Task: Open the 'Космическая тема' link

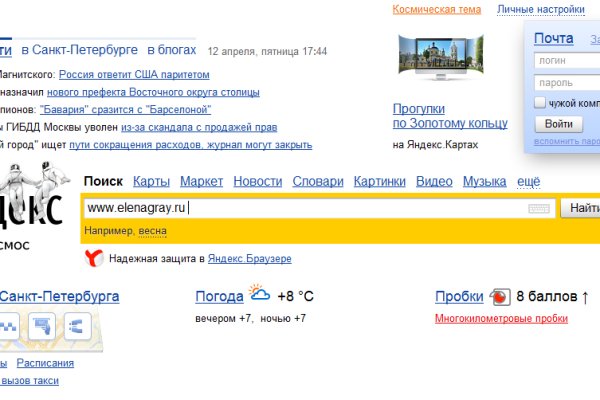Action: 436,9
